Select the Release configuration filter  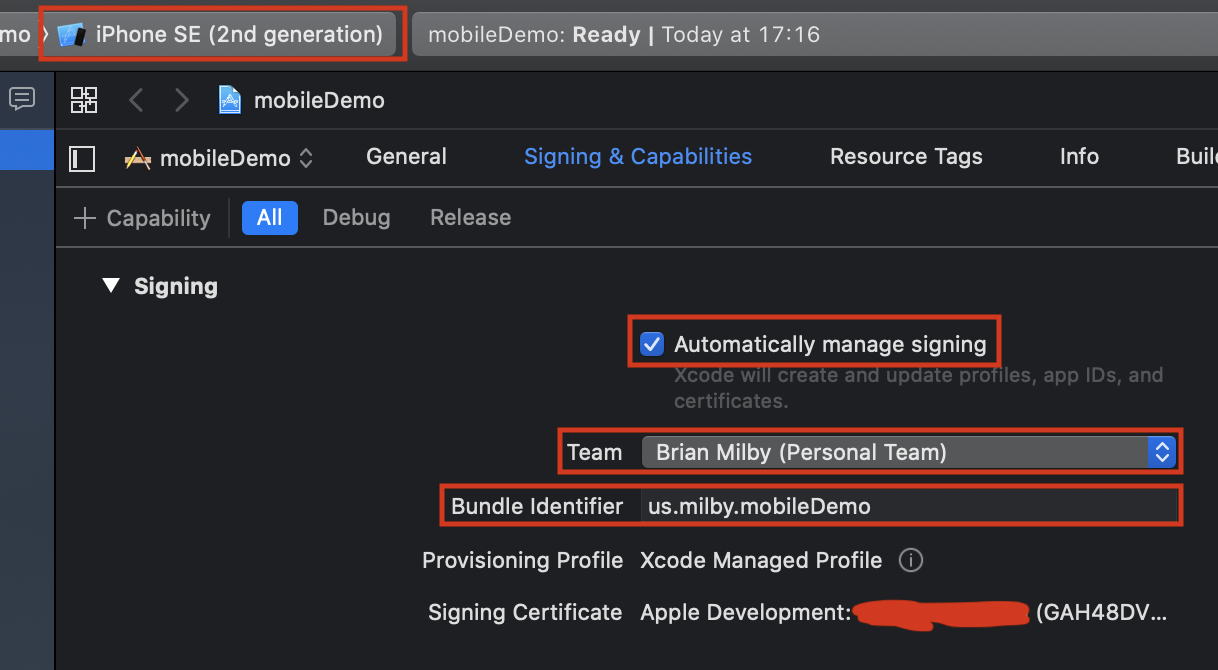[470, 218]
